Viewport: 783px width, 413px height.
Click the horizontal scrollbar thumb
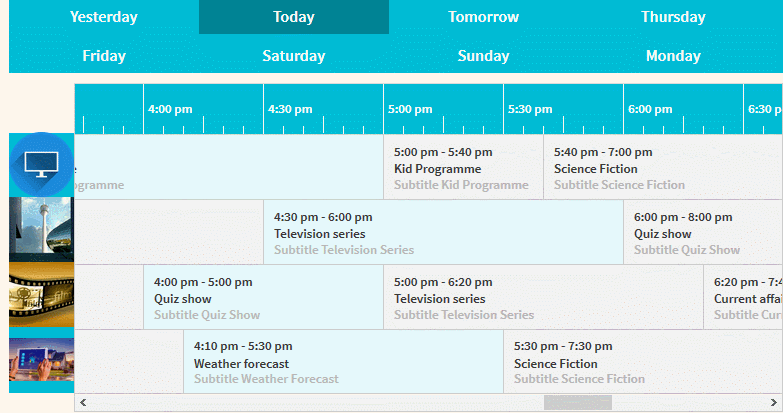point(578,403)
